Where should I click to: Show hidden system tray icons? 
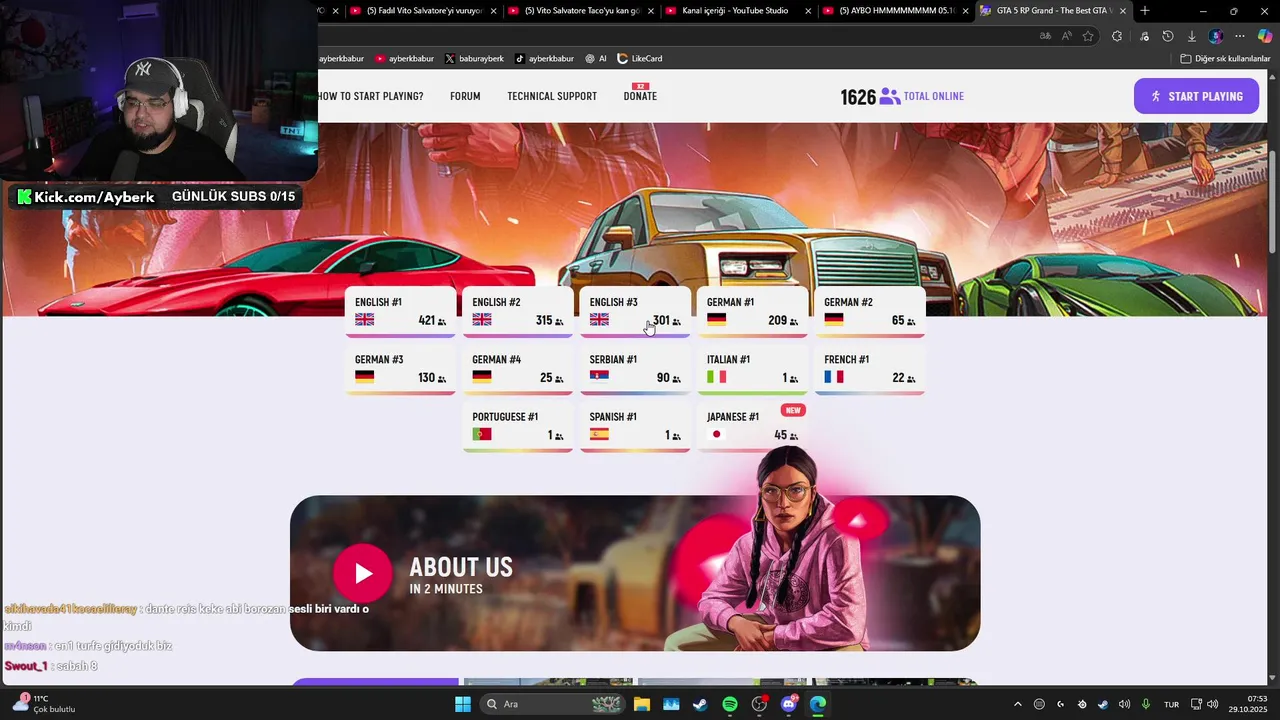coord(1017,704)
